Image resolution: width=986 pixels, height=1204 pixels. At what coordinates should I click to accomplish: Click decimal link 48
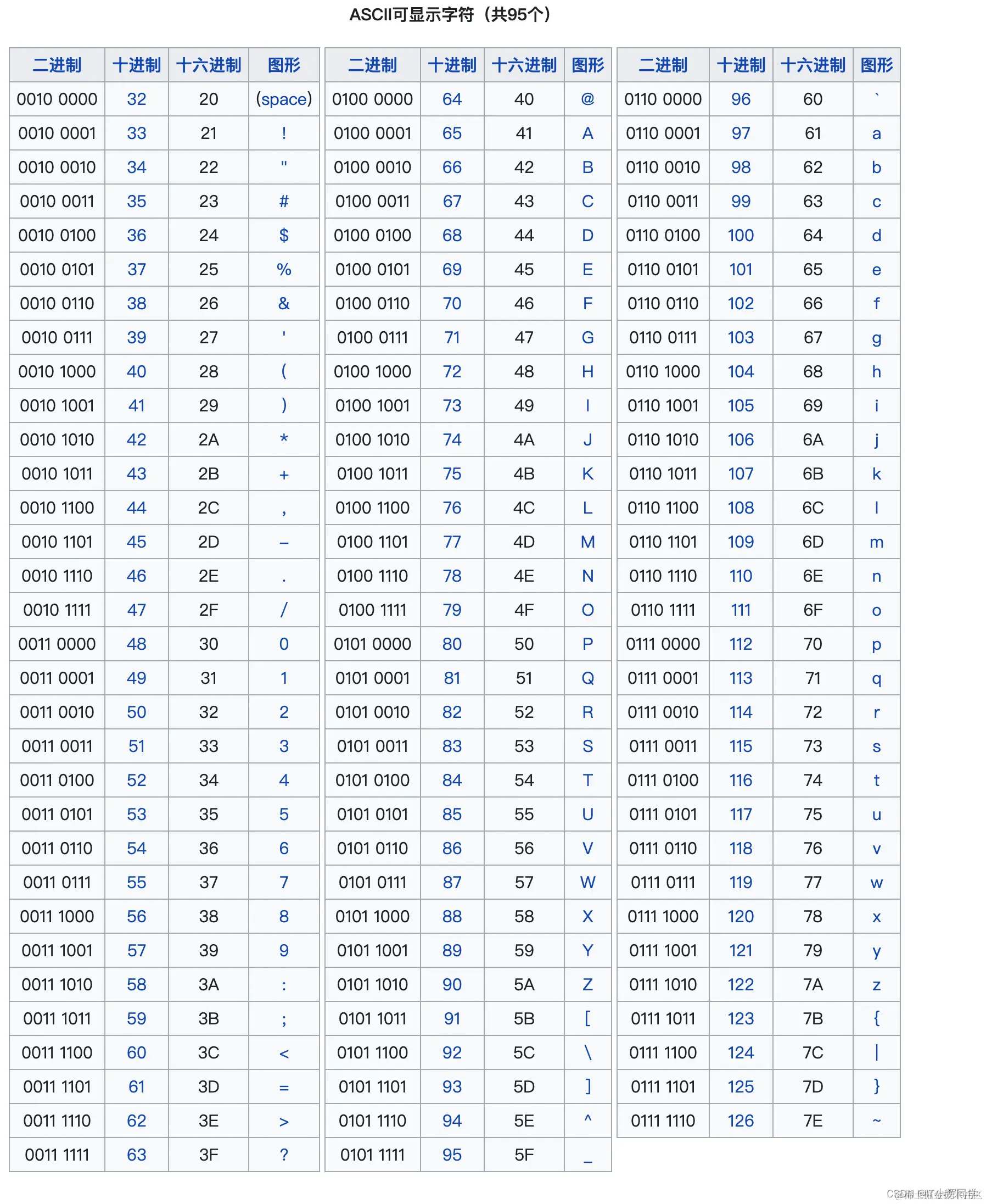pyautogui.click(x=136, y=644)
